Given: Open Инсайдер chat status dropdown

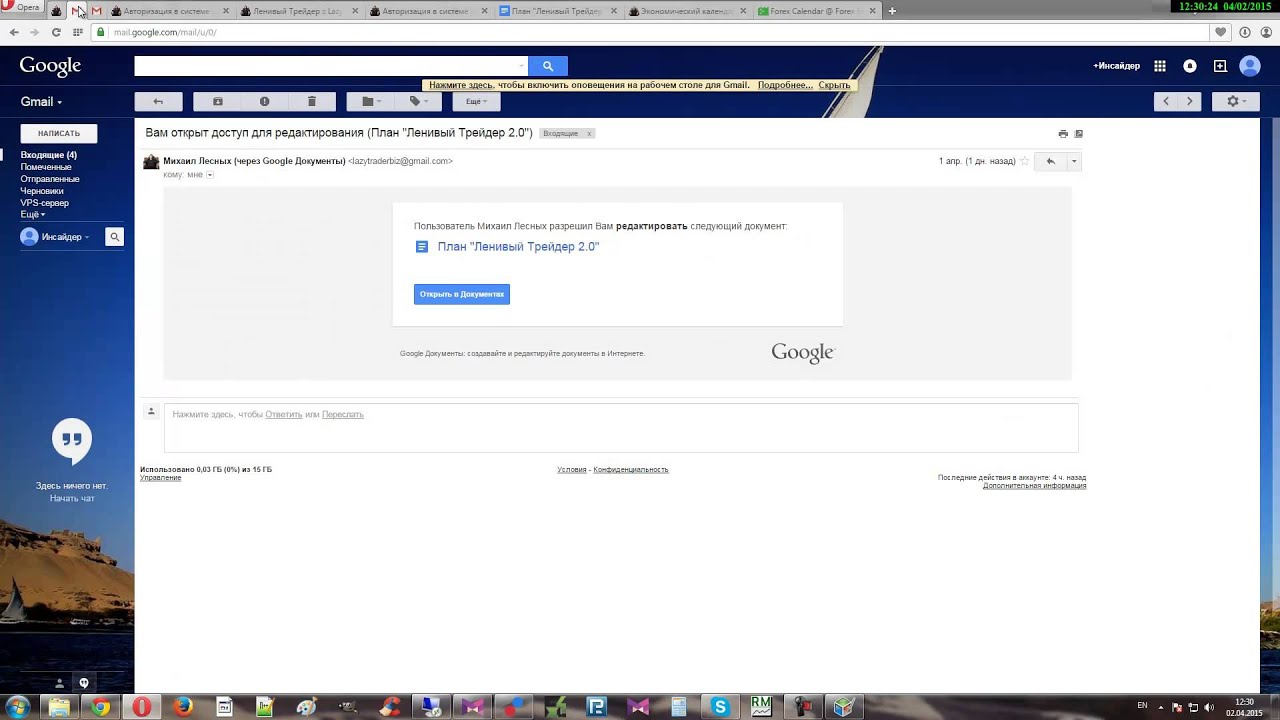Looking at the screenshot, I should click(66, 237).
